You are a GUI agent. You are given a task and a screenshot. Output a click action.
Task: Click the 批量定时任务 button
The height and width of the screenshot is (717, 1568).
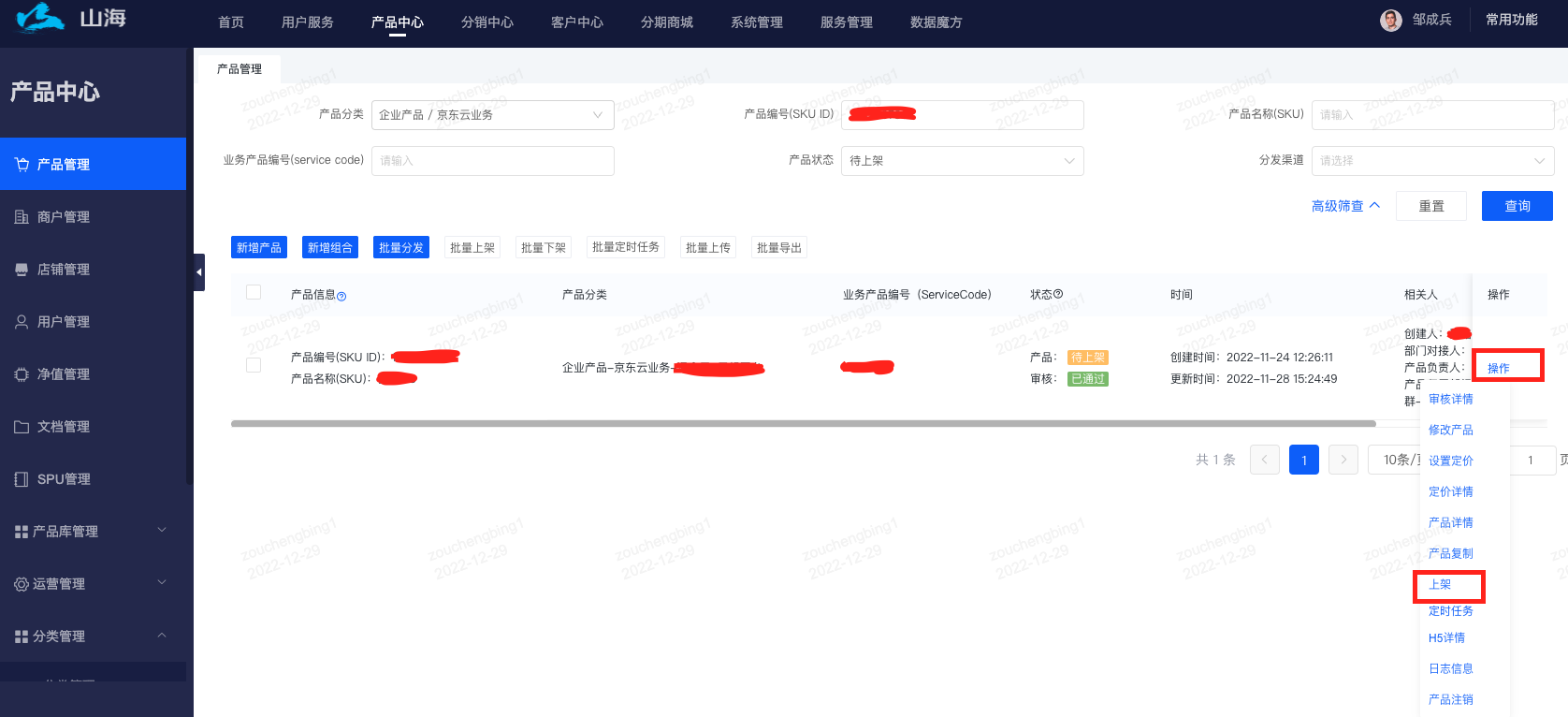[x=626, y=247]
